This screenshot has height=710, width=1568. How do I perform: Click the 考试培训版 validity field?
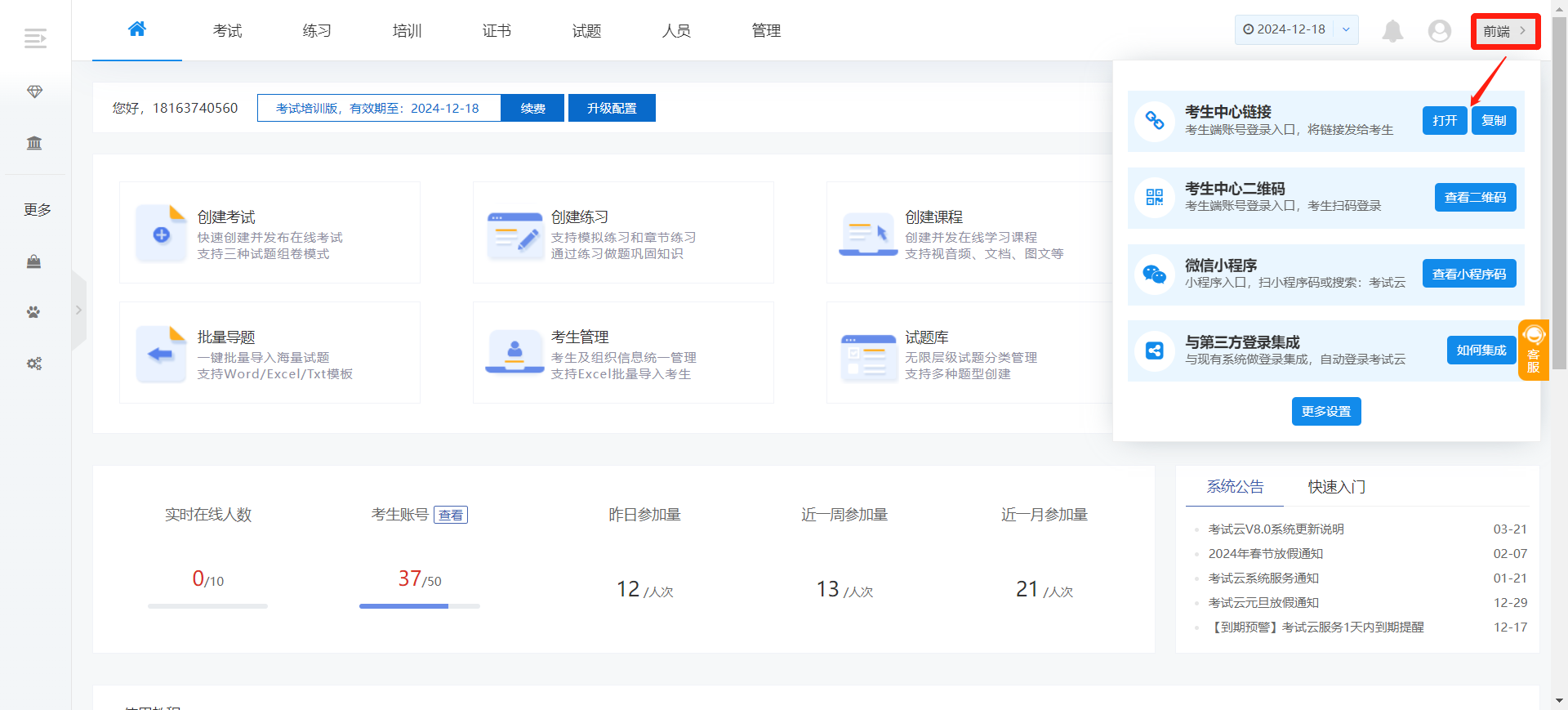pos(379,108)
